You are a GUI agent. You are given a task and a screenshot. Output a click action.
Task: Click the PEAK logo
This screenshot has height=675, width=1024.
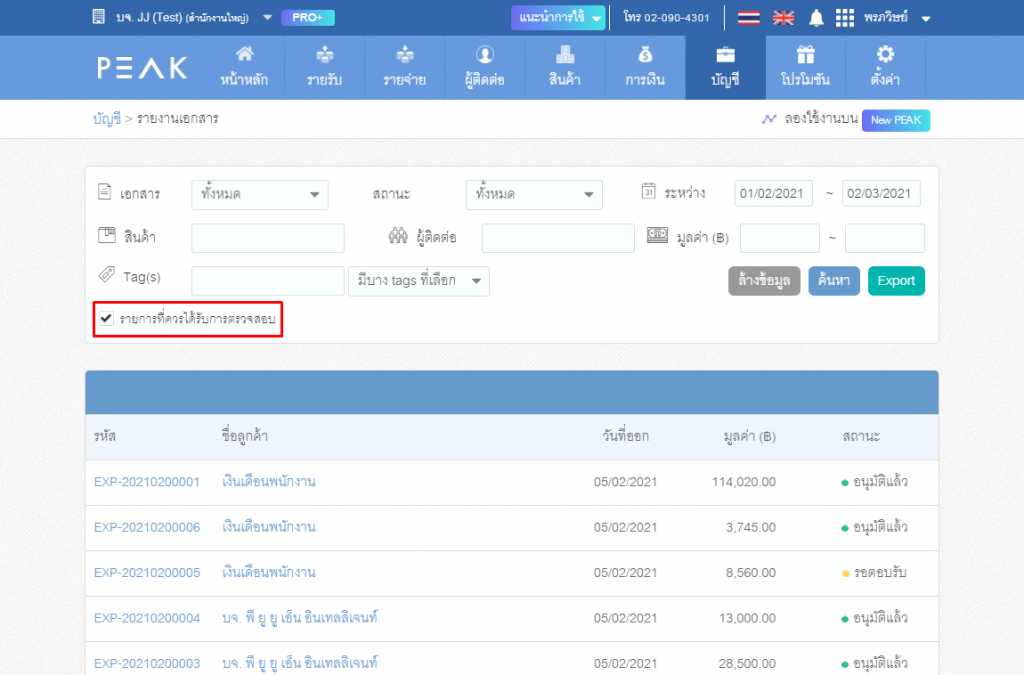(x=142, y=68)
